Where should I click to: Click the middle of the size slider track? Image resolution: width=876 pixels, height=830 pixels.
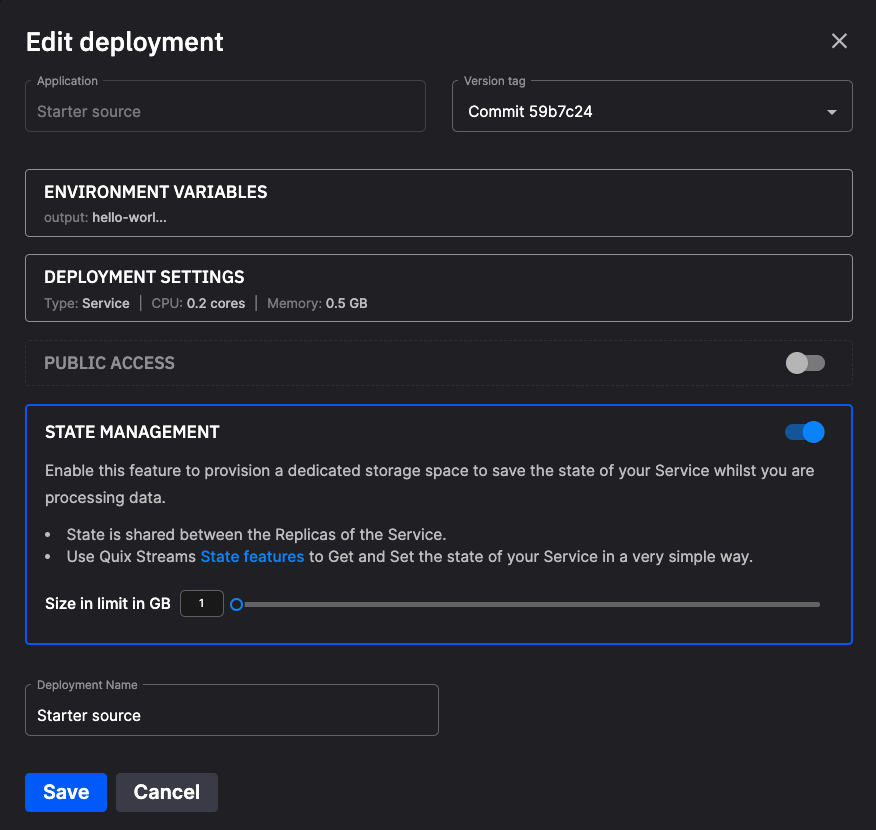coord(528,604)
